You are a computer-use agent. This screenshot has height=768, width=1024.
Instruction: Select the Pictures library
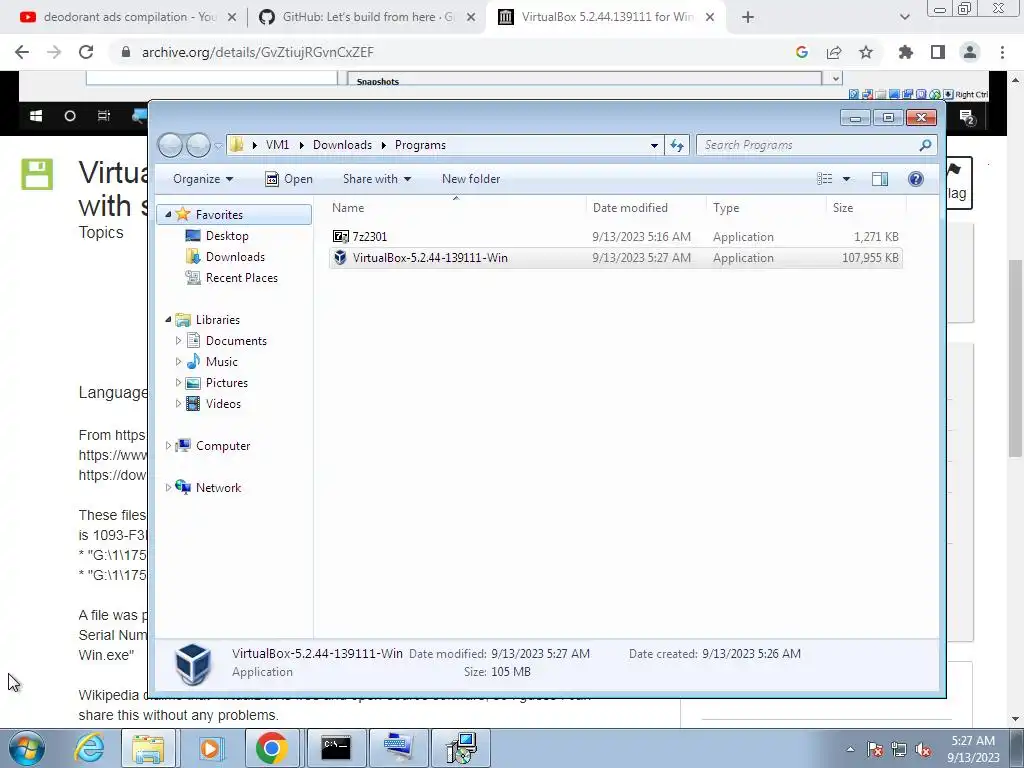pos(227,383)
